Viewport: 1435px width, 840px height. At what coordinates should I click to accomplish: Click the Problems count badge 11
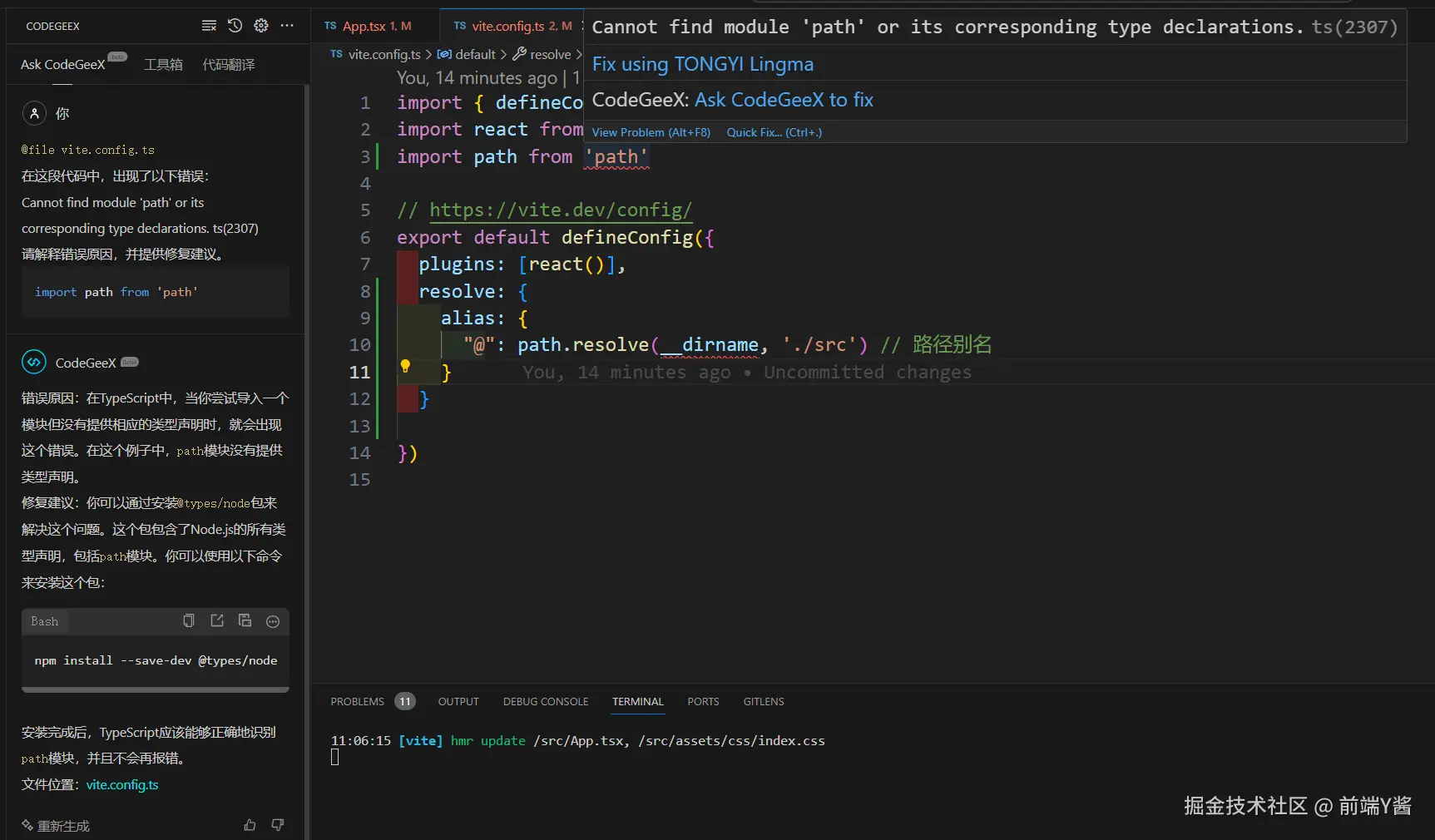point(405,701)
